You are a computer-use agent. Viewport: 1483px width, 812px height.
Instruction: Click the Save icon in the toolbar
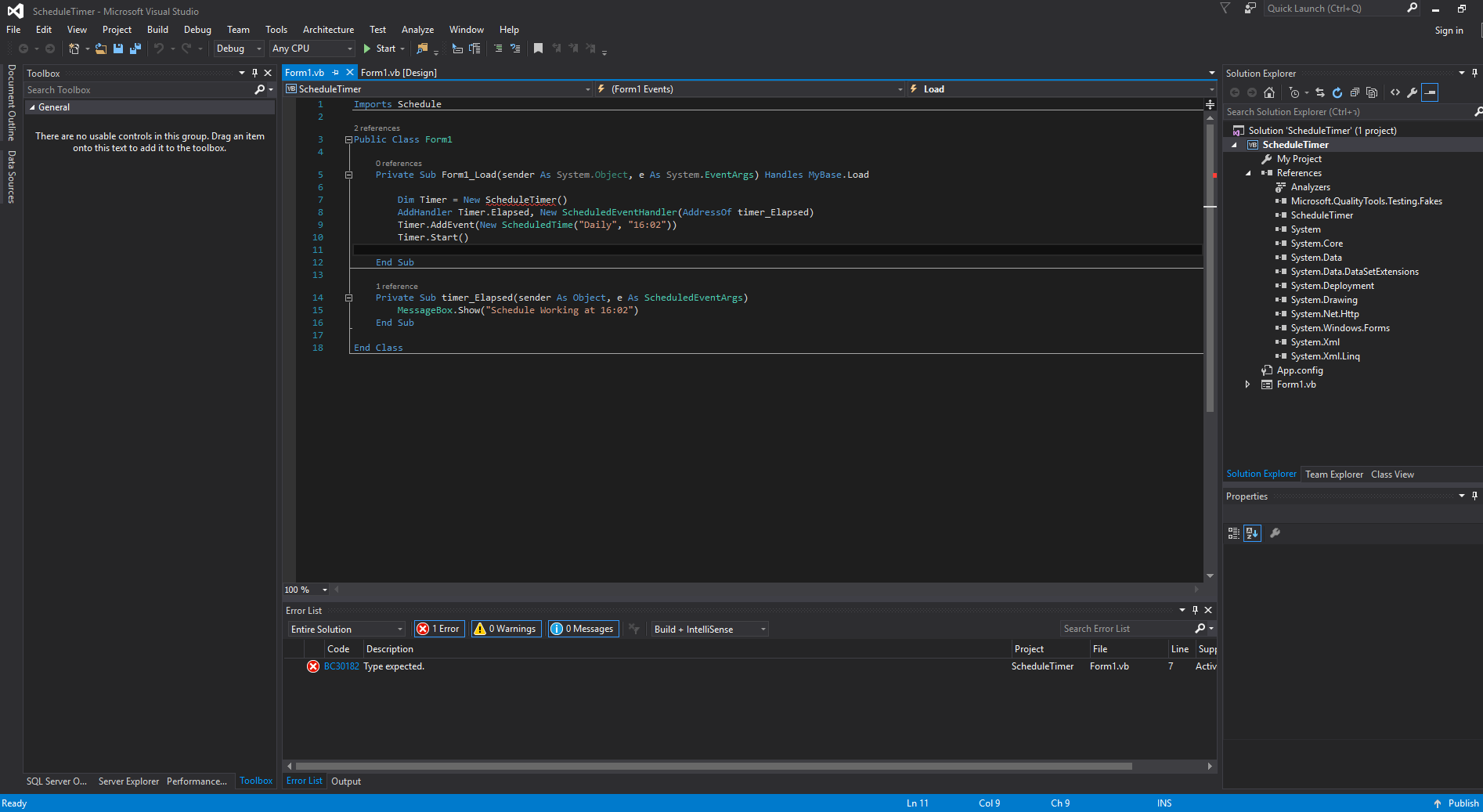(x=118, y=49)
